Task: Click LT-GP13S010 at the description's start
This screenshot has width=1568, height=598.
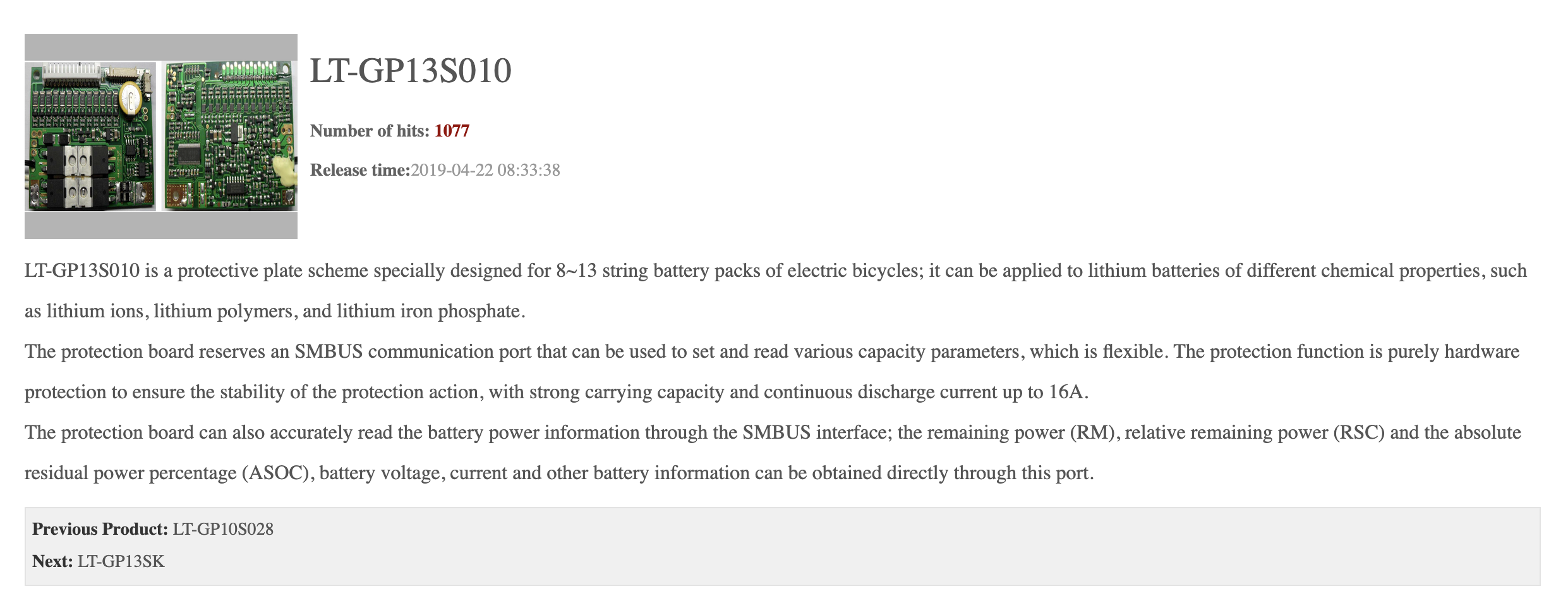Action: point(82,271)
